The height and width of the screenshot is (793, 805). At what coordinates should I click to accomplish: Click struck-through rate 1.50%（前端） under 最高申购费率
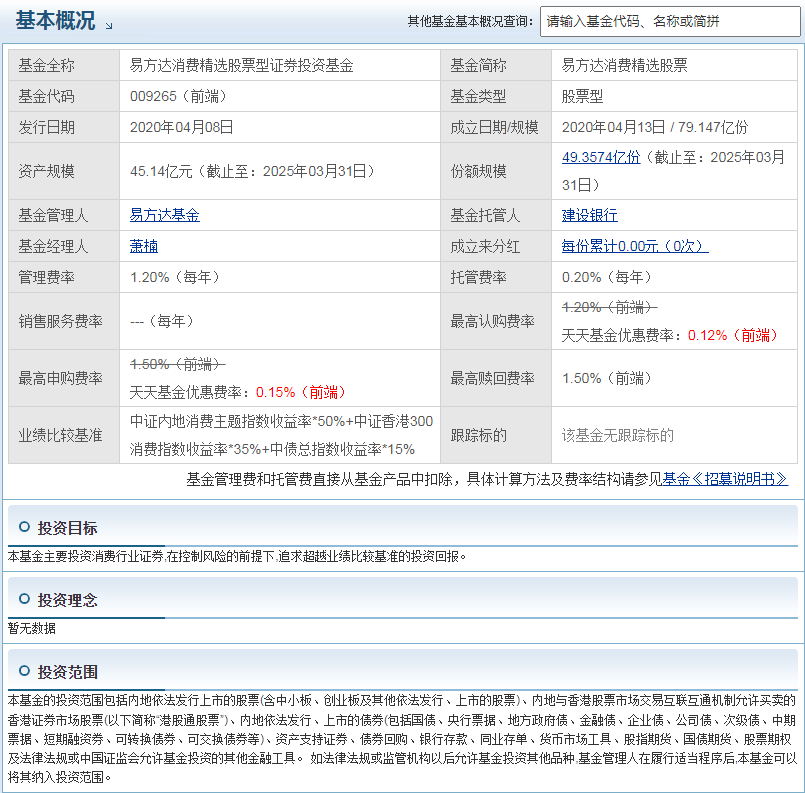(x=177, y=364)
